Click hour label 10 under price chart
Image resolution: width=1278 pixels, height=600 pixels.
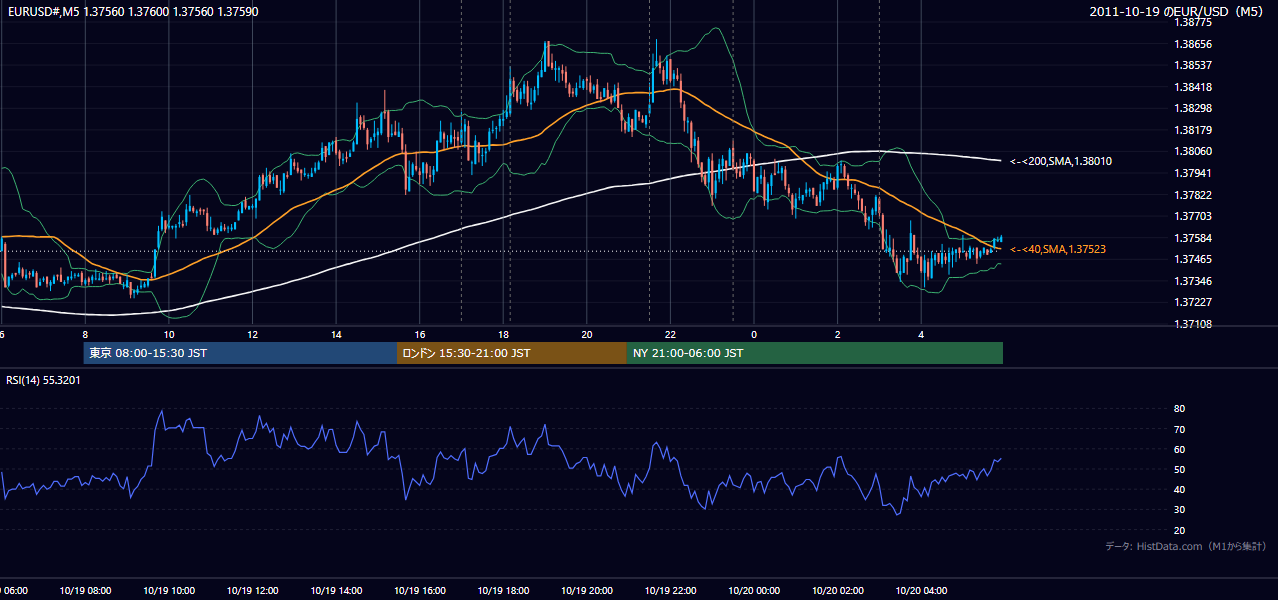[168, 334]
